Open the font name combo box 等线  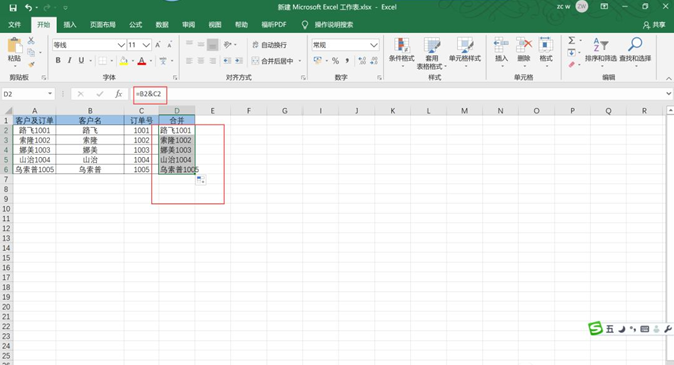click(x=89, y=45)
